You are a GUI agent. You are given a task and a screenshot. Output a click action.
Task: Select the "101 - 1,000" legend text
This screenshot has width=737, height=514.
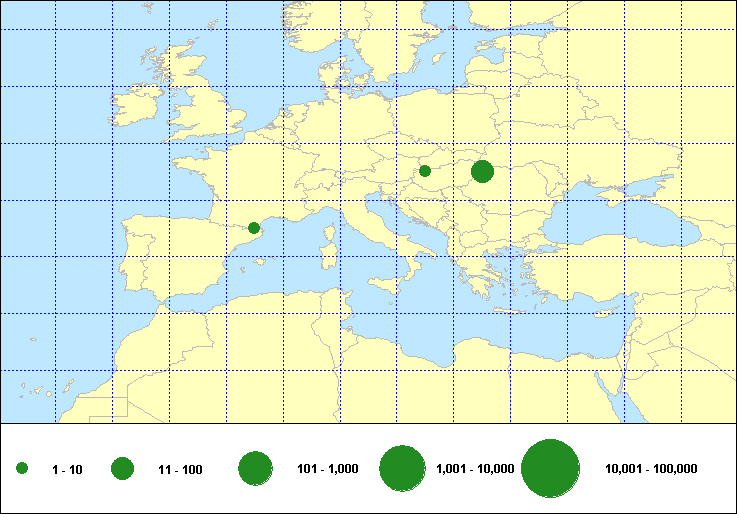tap(327, 469)
